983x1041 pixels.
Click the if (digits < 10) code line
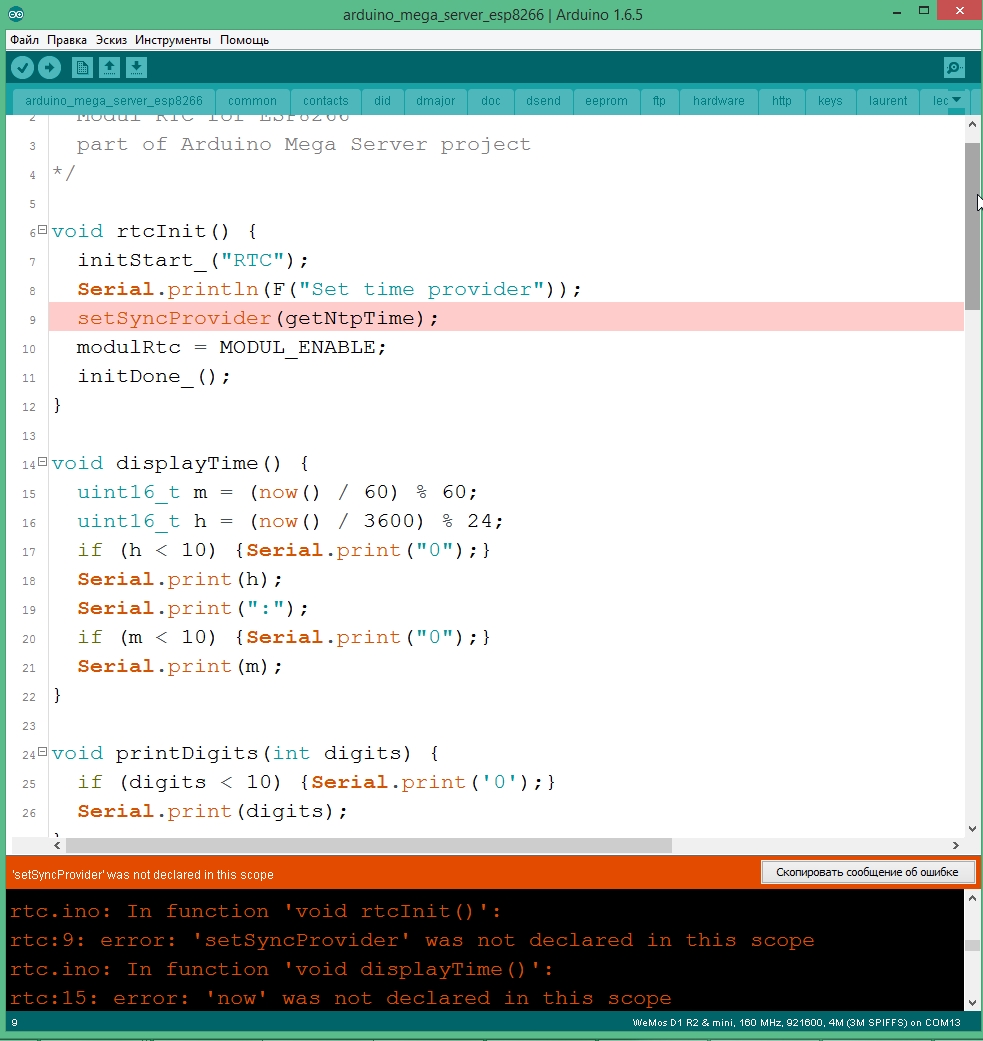(316, 782)
